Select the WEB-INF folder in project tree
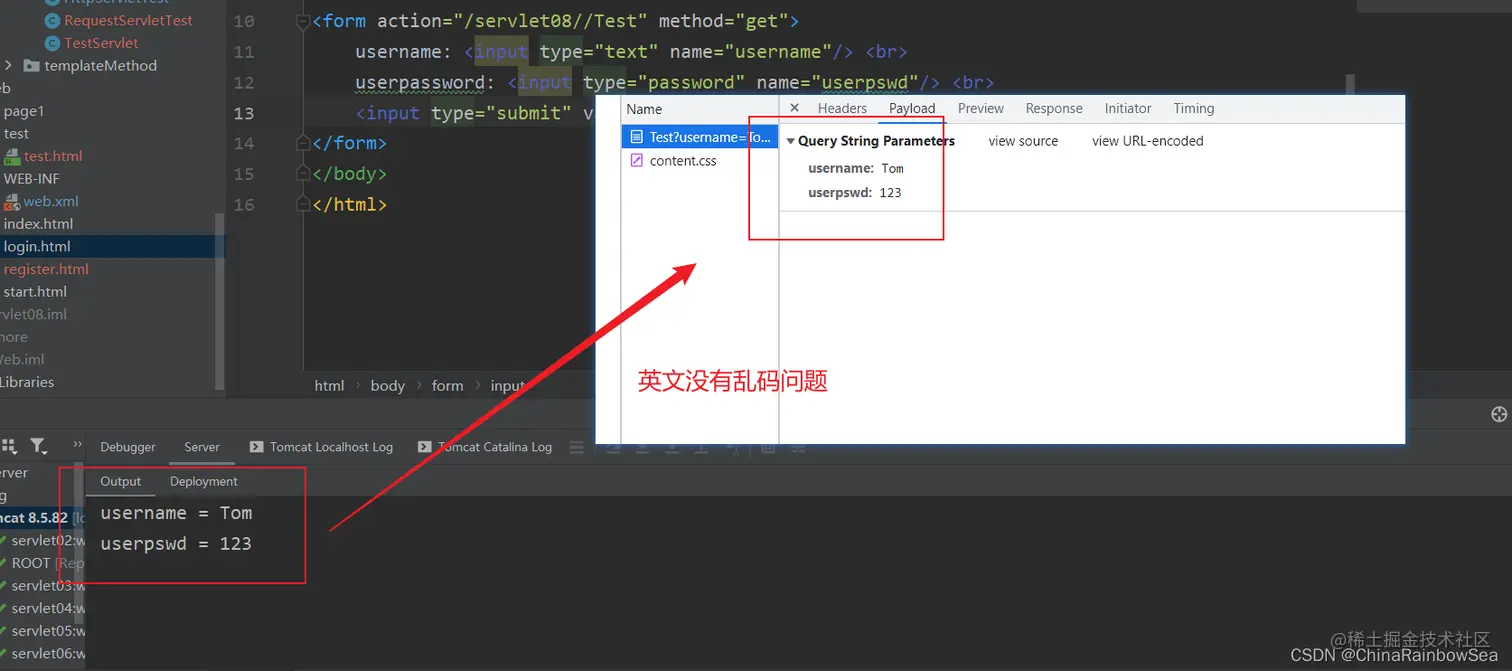This screenshot has width=1512, height=671. 31,179
